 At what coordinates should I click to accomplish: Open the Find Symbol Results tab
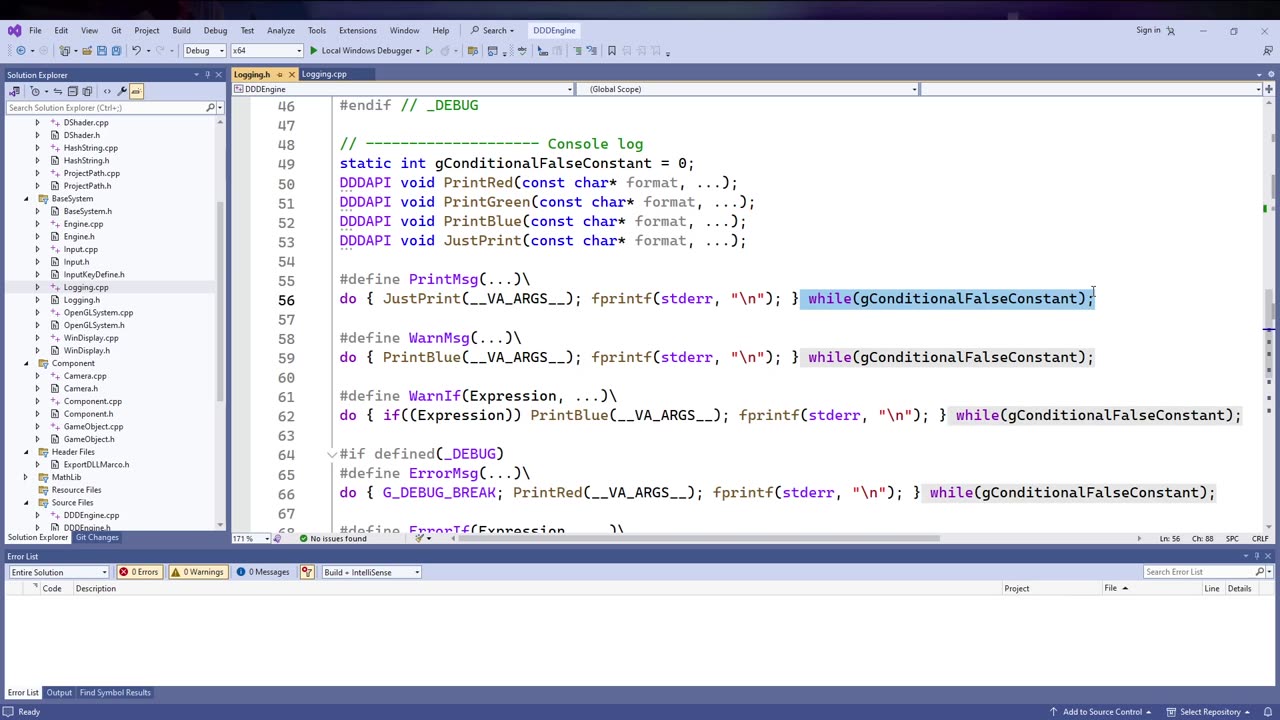115,693
